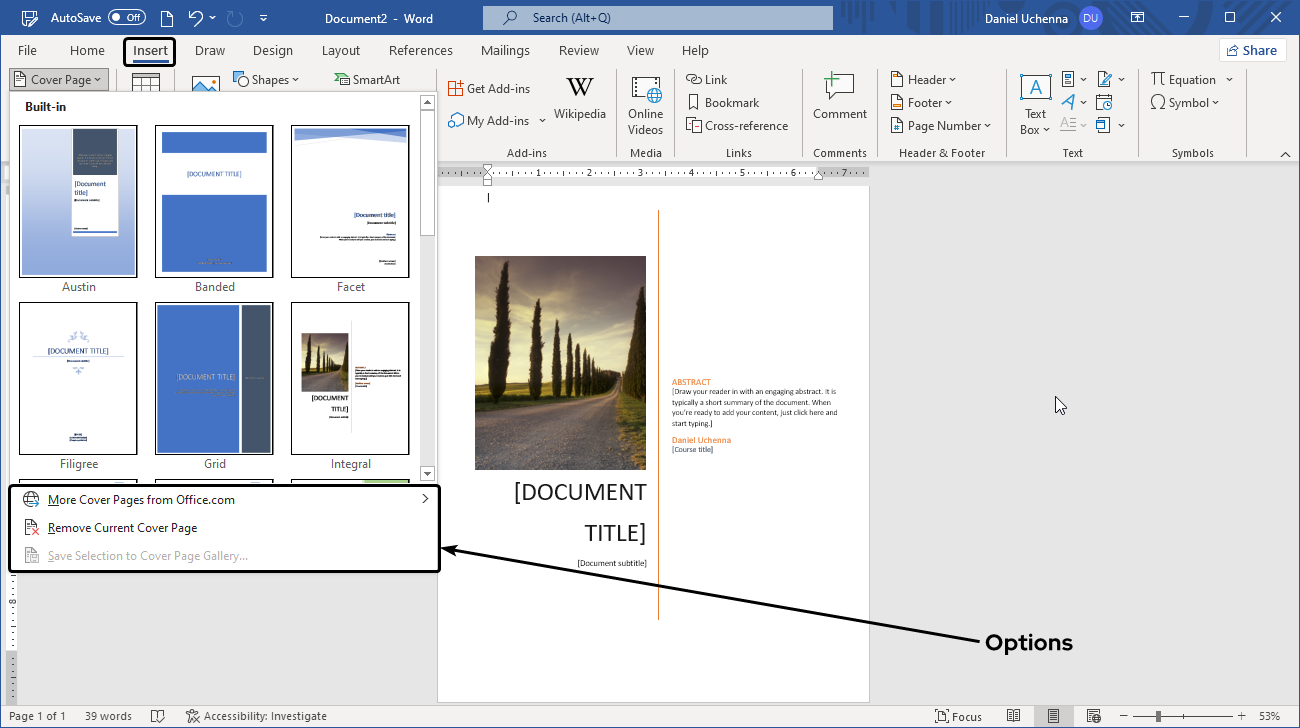The width and height of the screenshot is (1300, 728).
Task: Open the References tab
Action: tap(420, 51)
